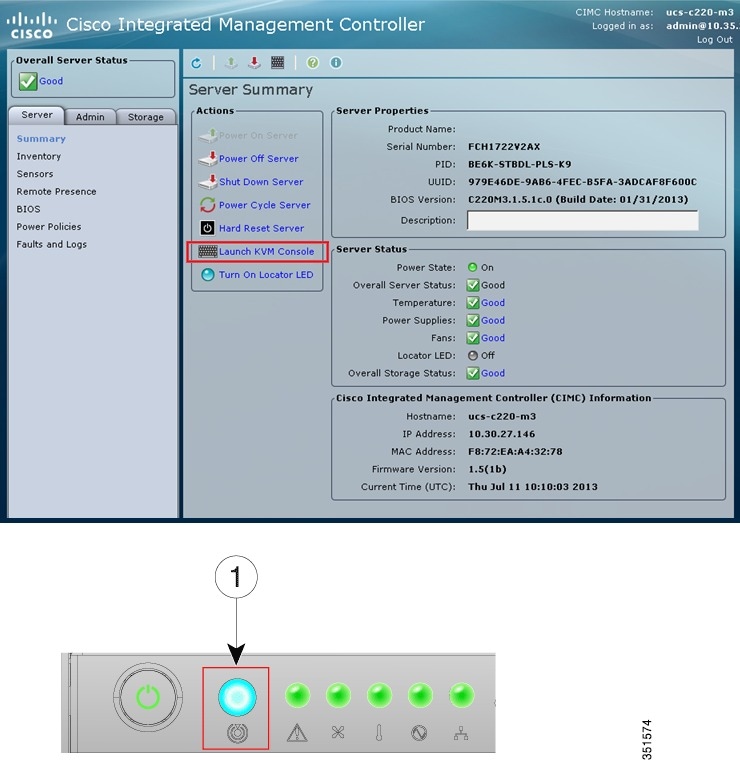The image size is (740, 783).
Task: Click the IP address 10.30.27.146
Action: (501, 434)
